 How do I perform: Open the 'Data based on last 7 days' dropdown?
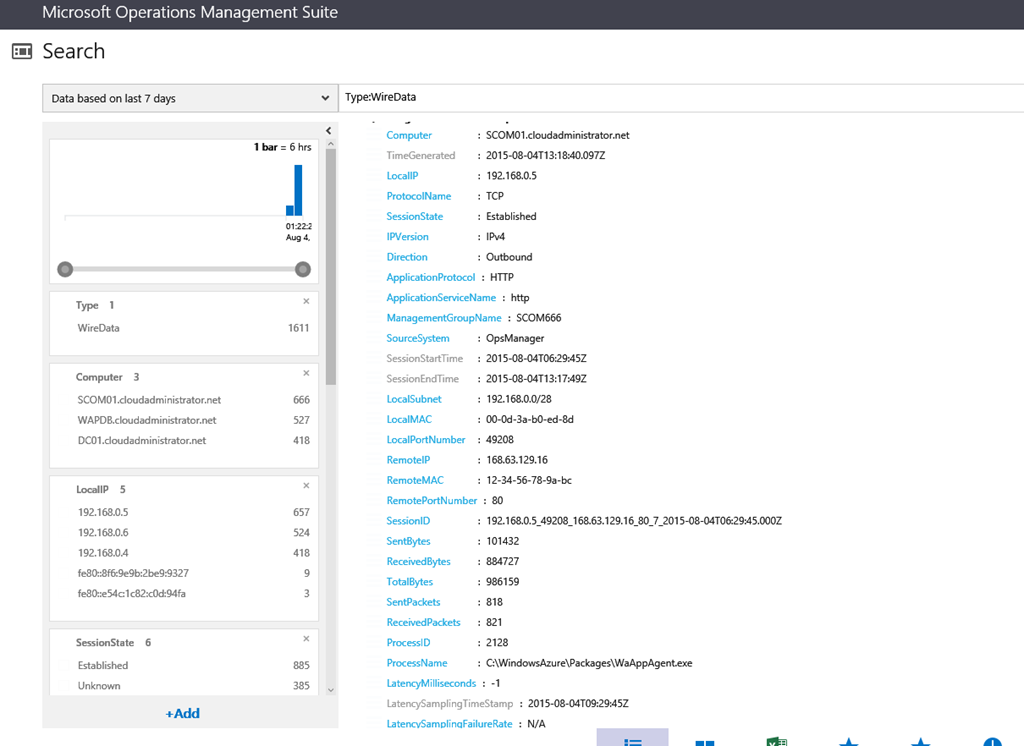pos(190,98)
